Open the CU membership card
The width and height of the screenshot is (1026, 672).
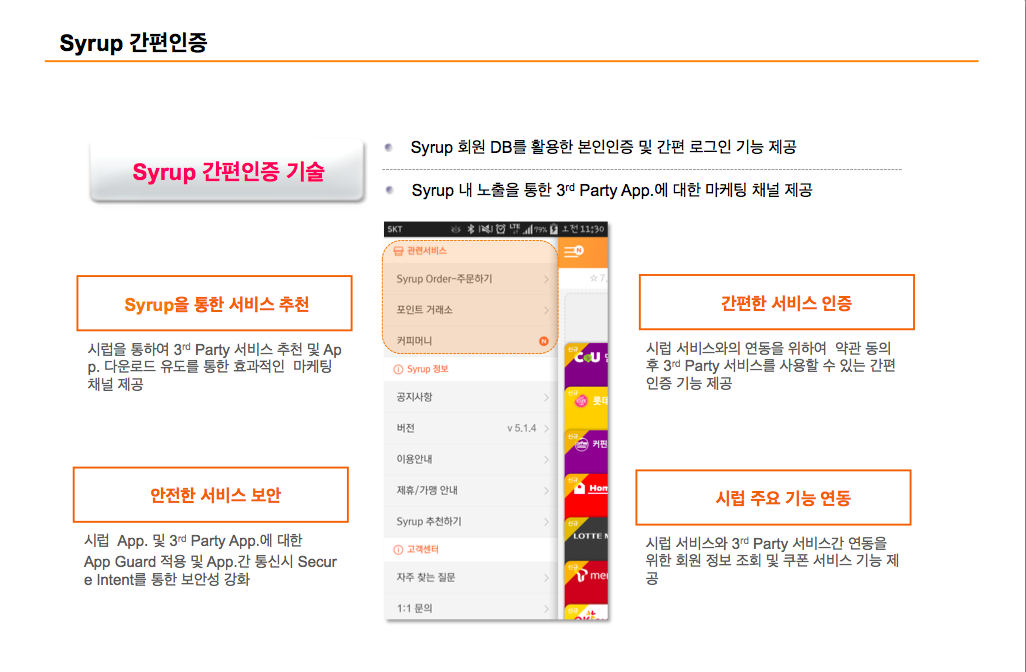pyautogui.click(x=586, y=364)
